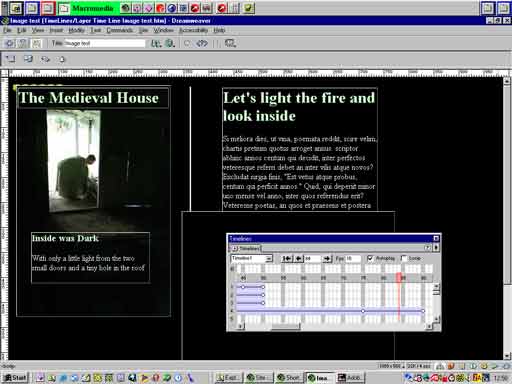Click the red-bordered icon in shortcut bar

48,8
